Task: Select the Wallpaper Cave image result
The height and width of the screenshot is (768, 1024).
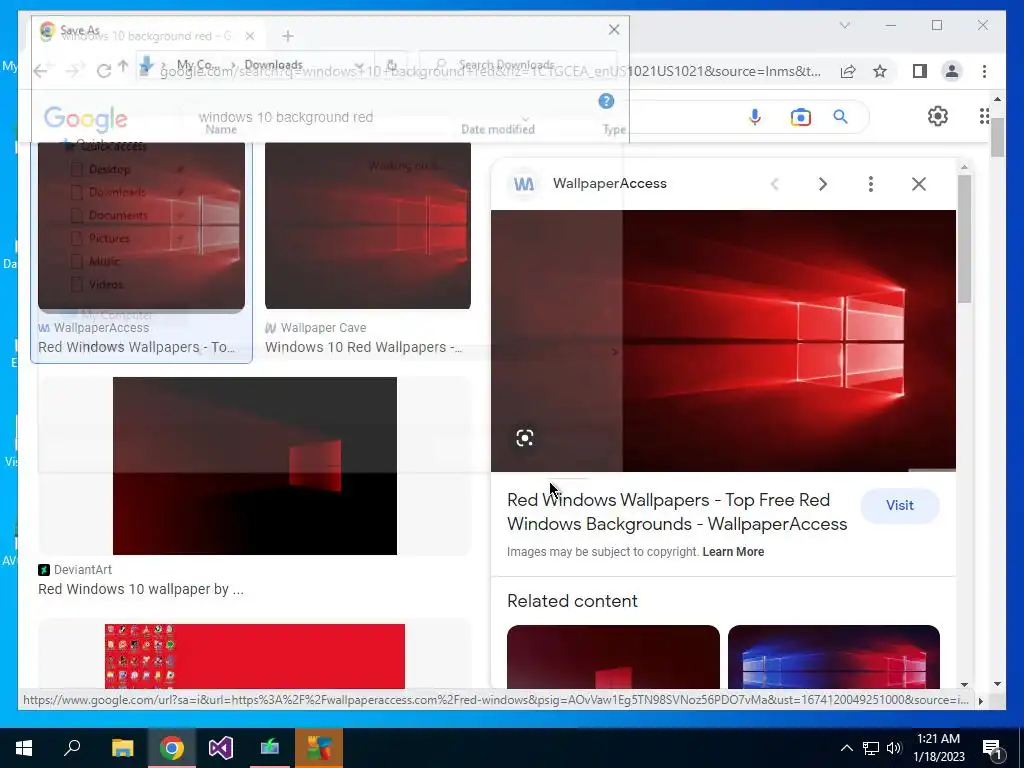Action: point(368,225)
